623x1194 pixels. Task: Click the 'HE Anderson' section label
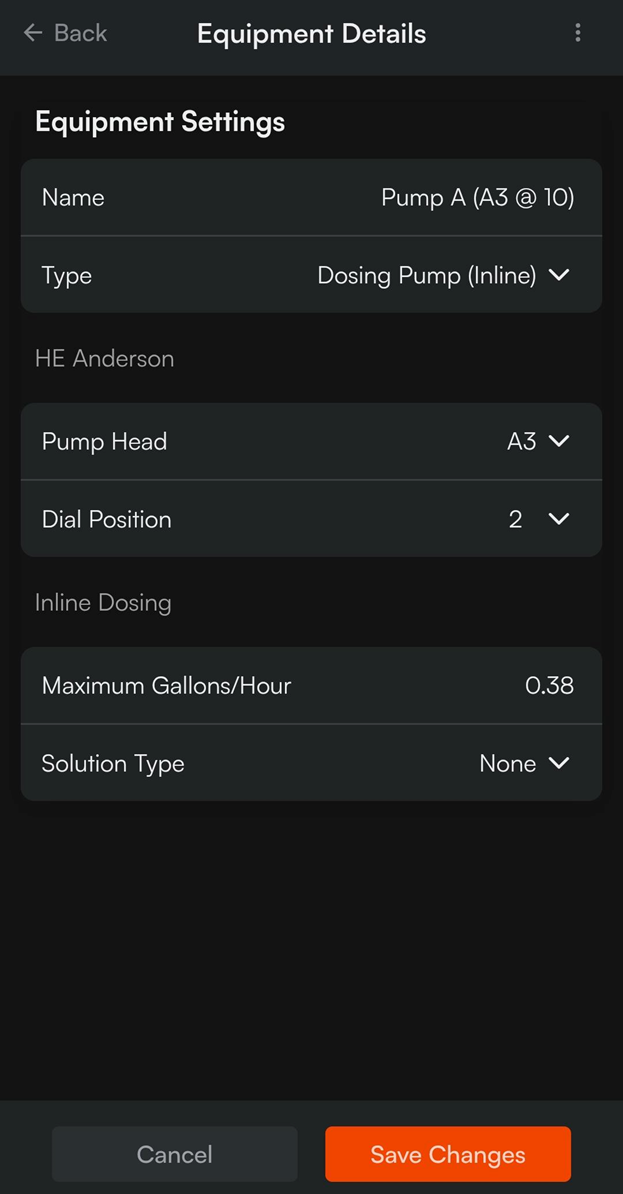coord(104,358)
